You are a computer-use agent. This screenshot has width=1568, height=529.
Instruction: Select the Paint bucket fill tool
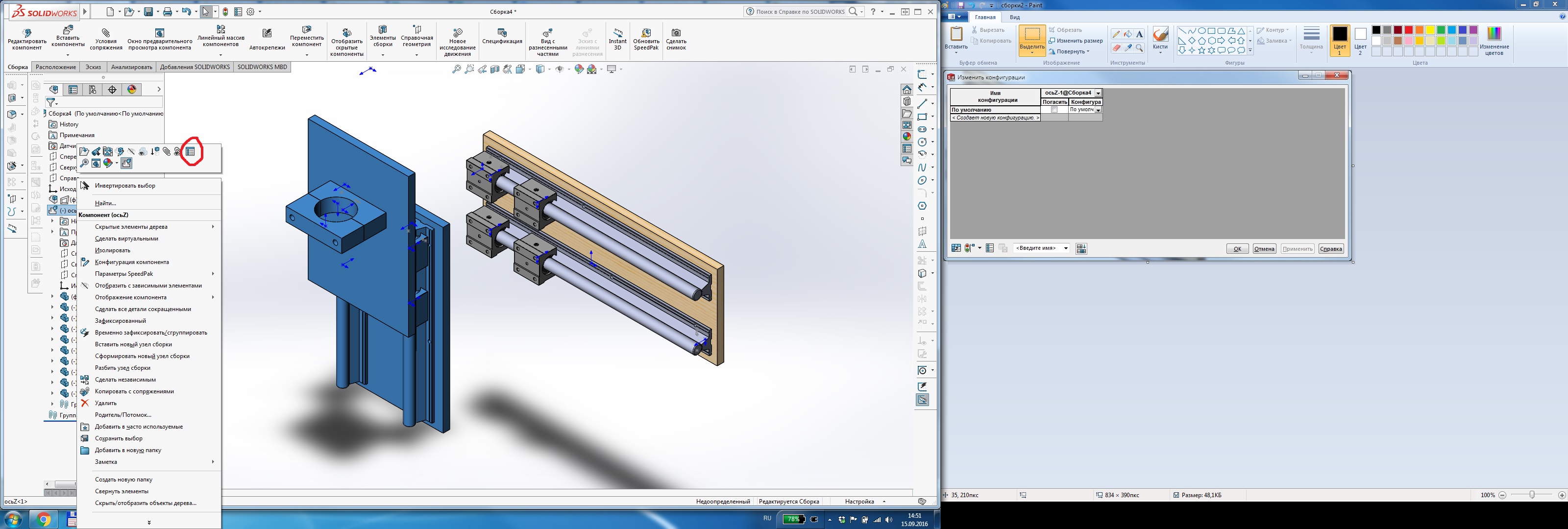[x=1127, y=34]
